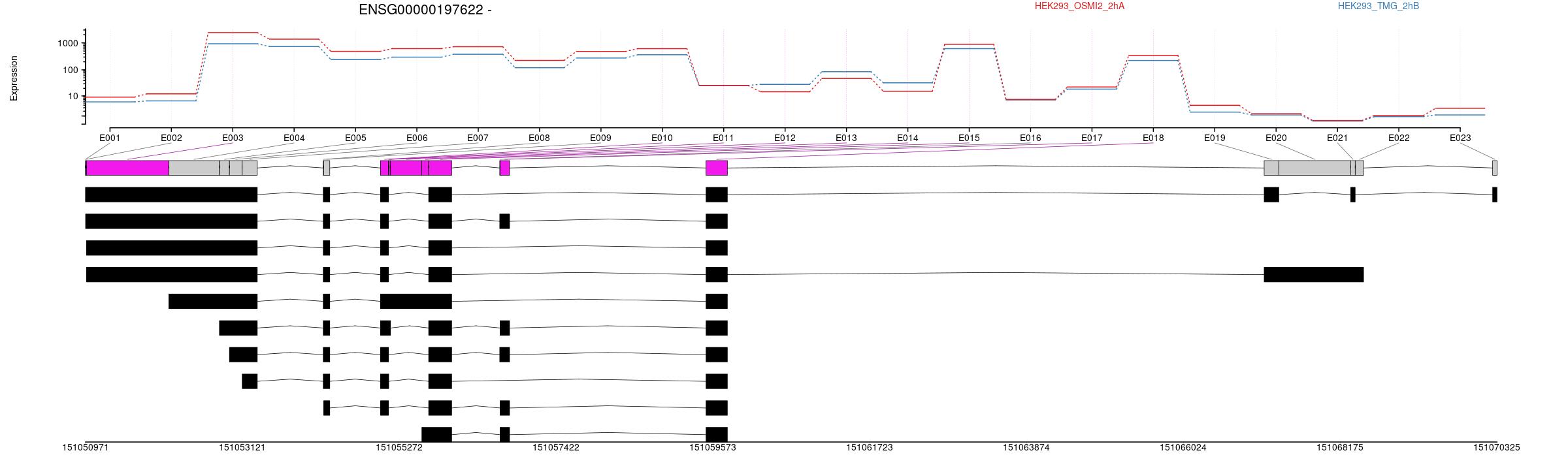Click the red expression segment above E018
Image resolution: width=1568 pixels, height=457 pixels.
(x=1153, y=55)
